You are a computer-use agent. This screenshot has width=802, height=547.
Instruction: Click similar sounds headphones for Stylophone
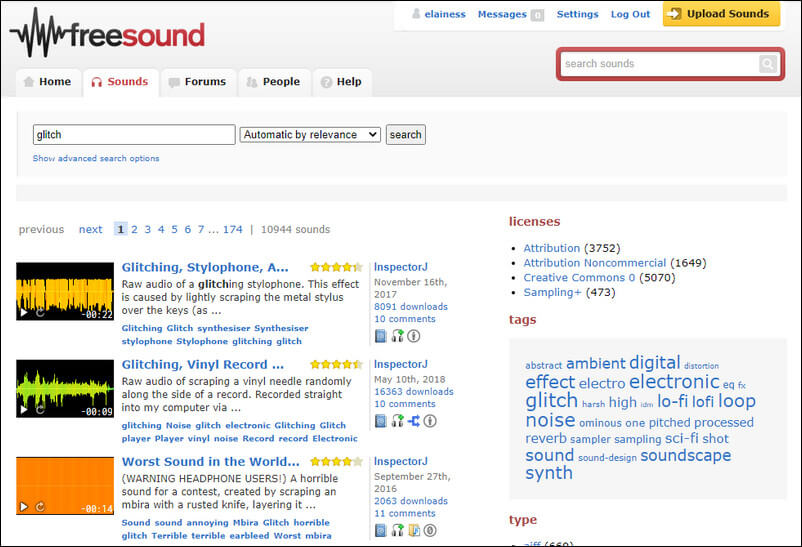397,336
